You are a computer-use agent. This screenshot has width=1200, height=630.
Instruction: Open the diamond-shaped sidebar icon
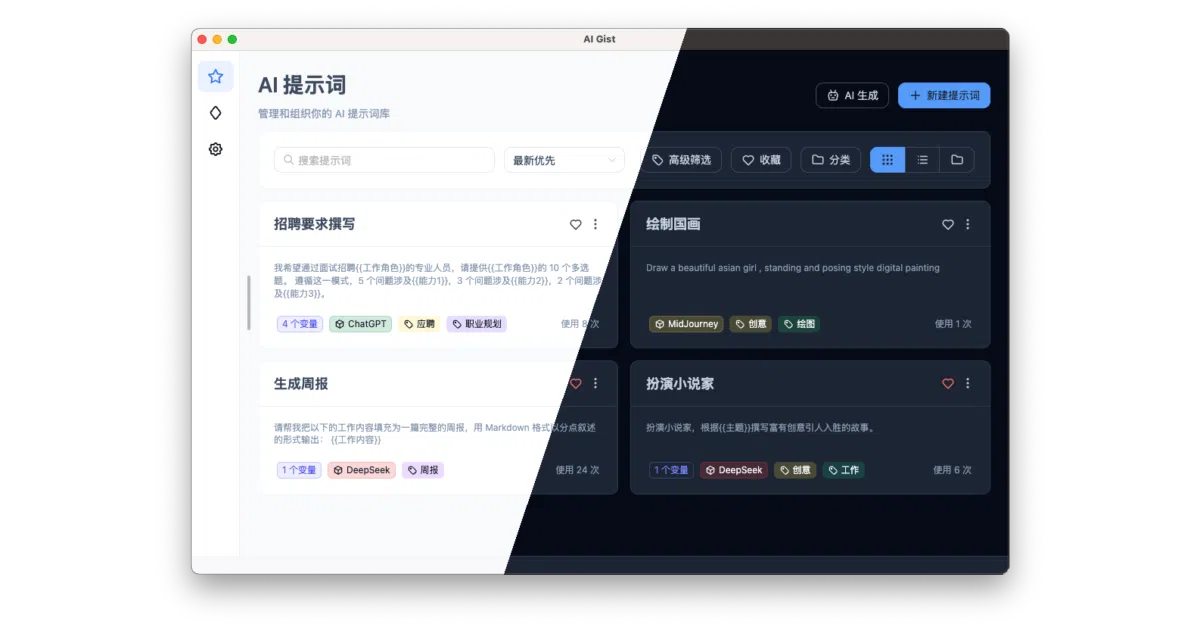[x=215, y=113]
